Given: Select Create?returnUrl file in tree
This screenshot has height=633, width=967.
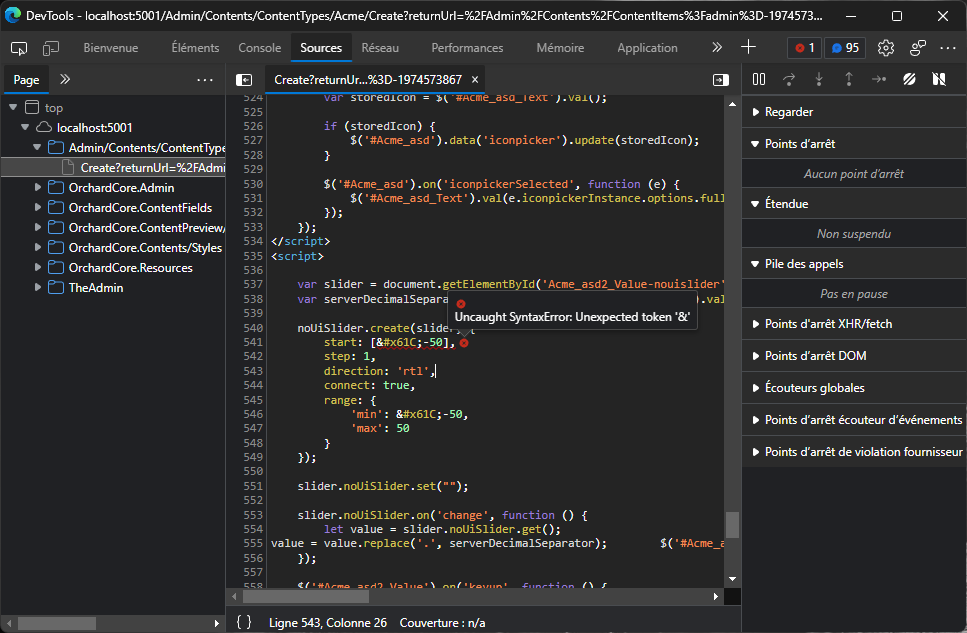Looking at the screenshot, I should click(x=150, y=168).
